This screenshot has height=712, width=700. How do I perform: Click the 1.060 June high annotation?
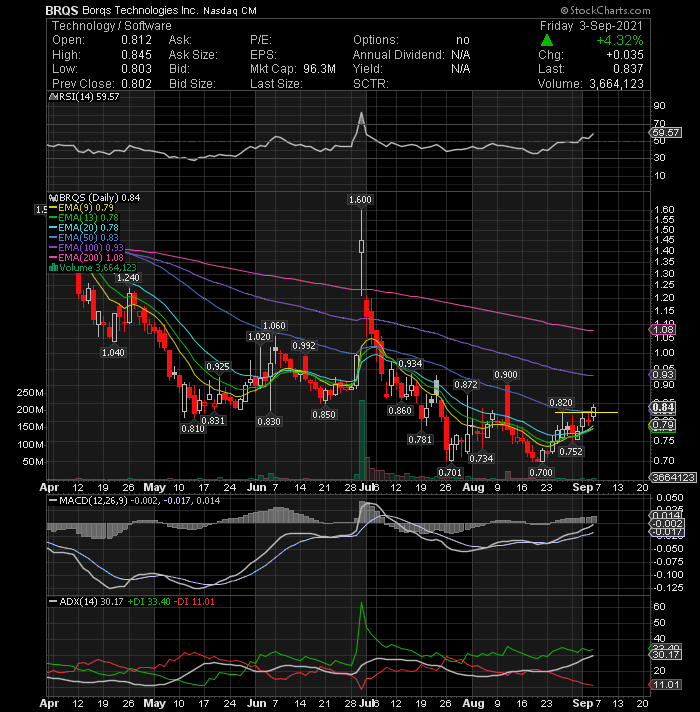[274, 326]
